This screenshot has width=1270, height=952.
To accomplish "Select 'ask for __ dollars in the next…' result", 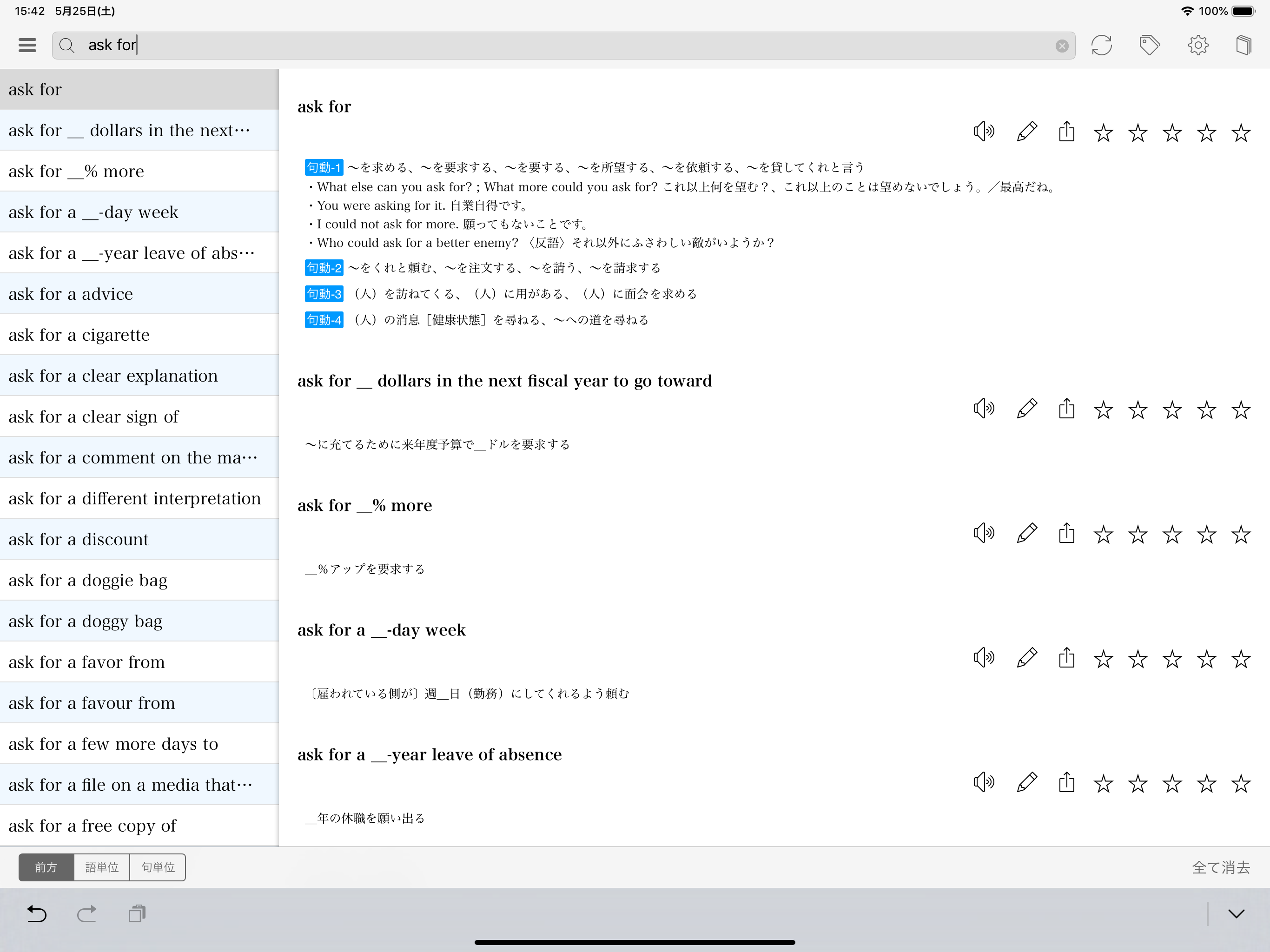I will coord(139,130).
